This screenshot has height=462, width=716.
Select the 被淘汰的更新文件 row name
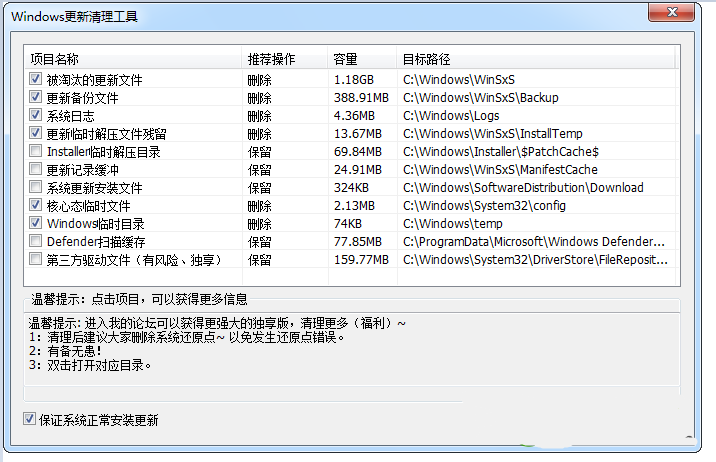[x=95, y=80]
